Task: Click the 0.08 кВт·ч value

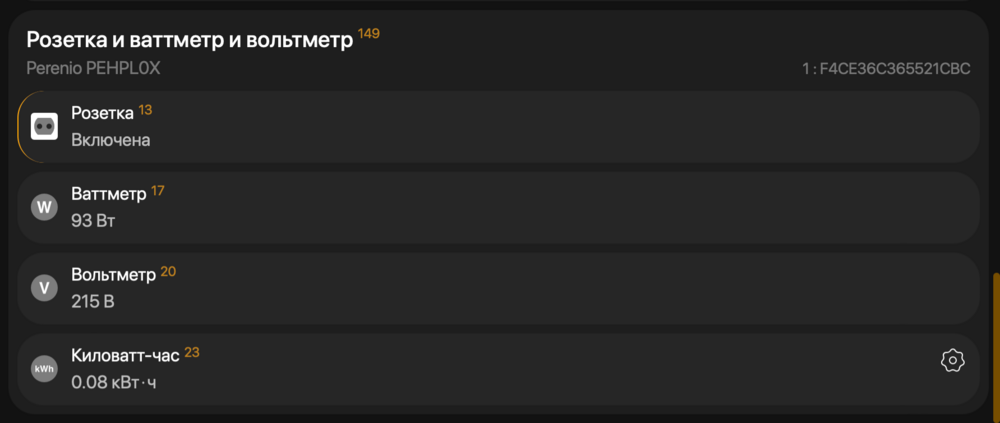Action: [114, 382]
